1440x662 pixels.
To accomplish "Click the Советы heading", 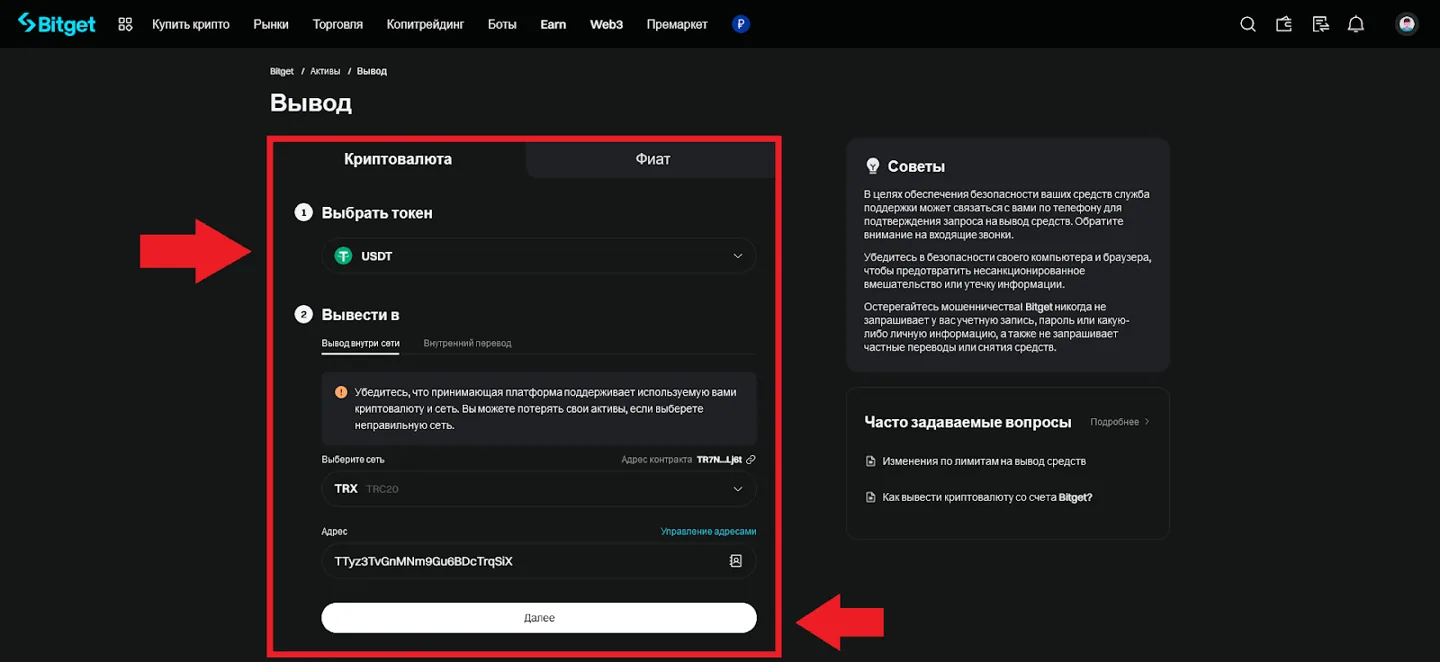I will click(916, 166).
